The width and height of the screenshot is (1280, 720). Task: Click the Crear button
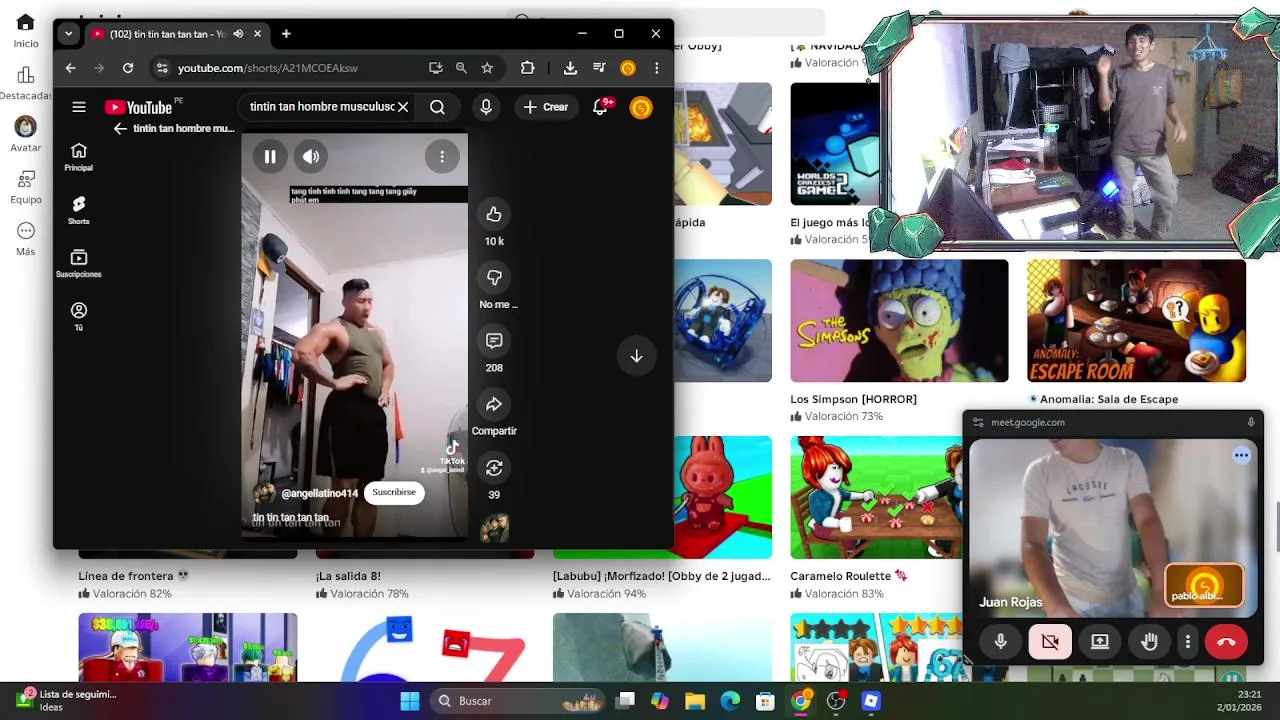pyautogui.click(x=545, y=107)
